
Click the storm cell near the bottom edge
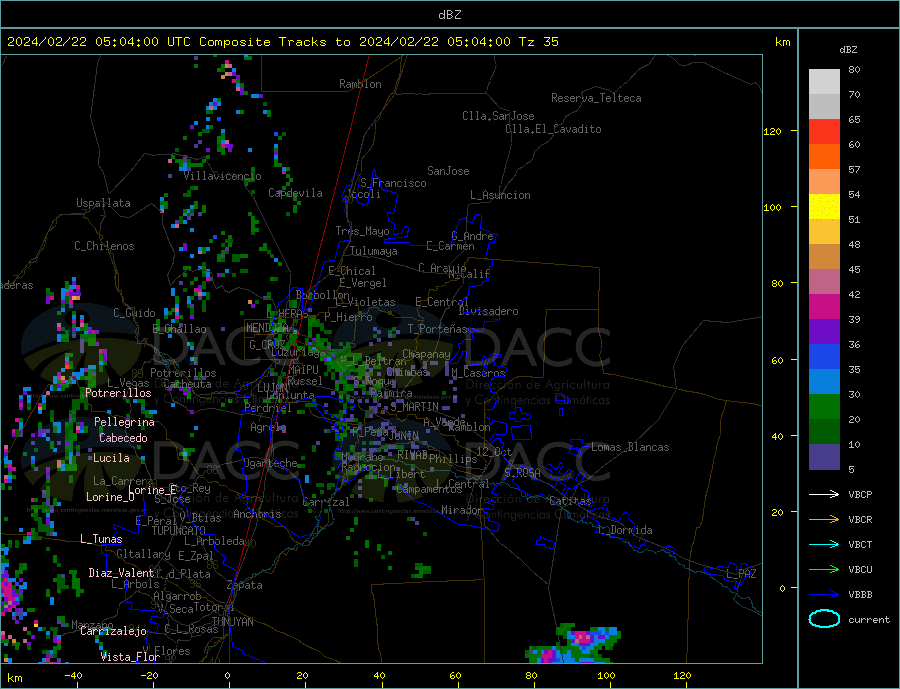(574, 644)
